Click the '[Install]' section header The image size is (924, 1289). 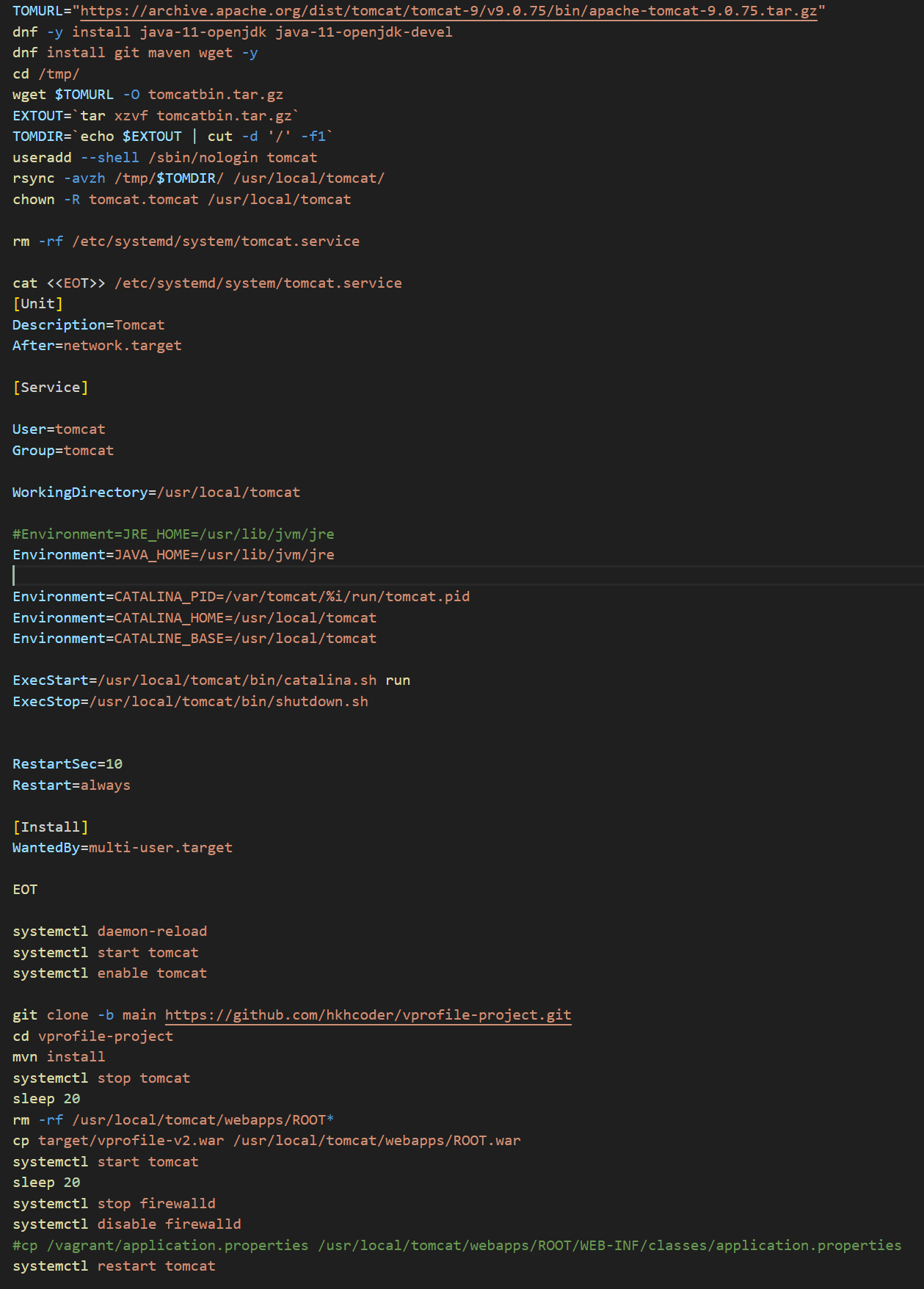pyautogui.click(x=50, y=827)
